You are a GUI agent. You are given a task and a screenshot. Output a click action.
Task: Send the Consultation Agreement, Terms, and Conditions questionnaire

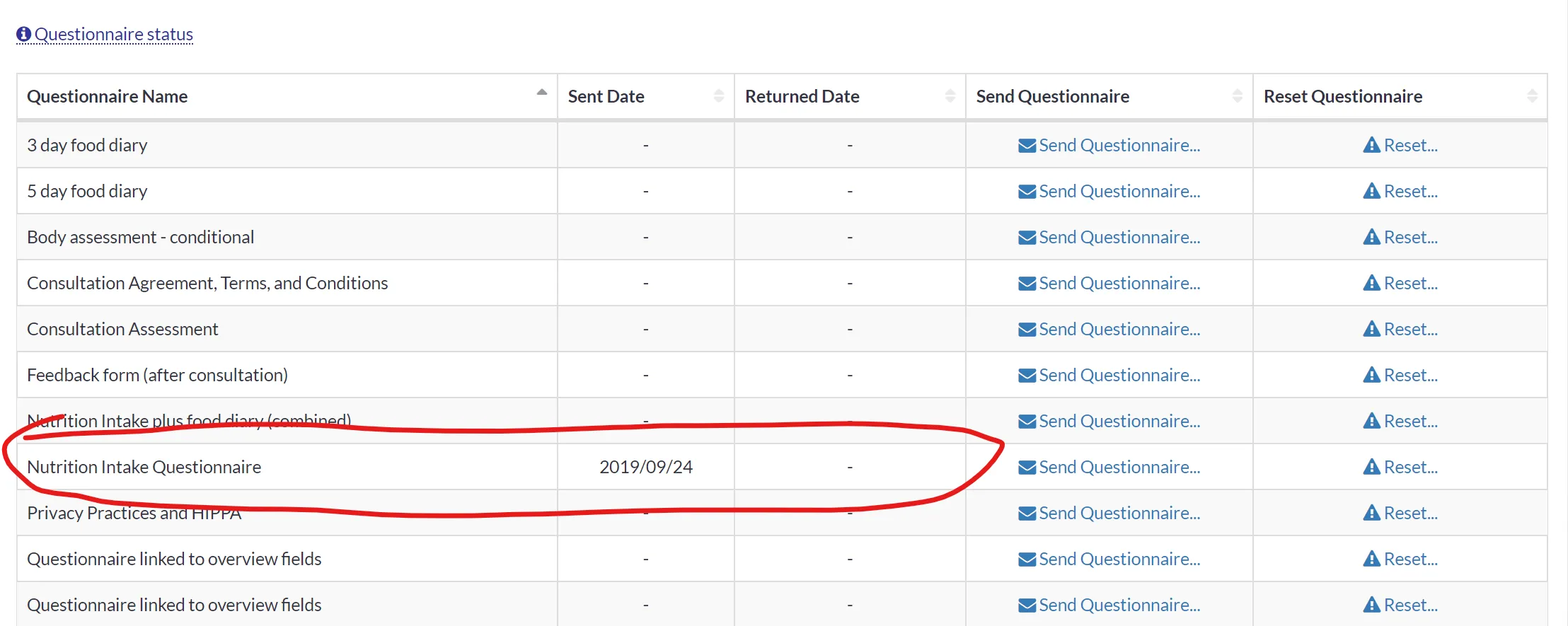(x=1119, y=283)
